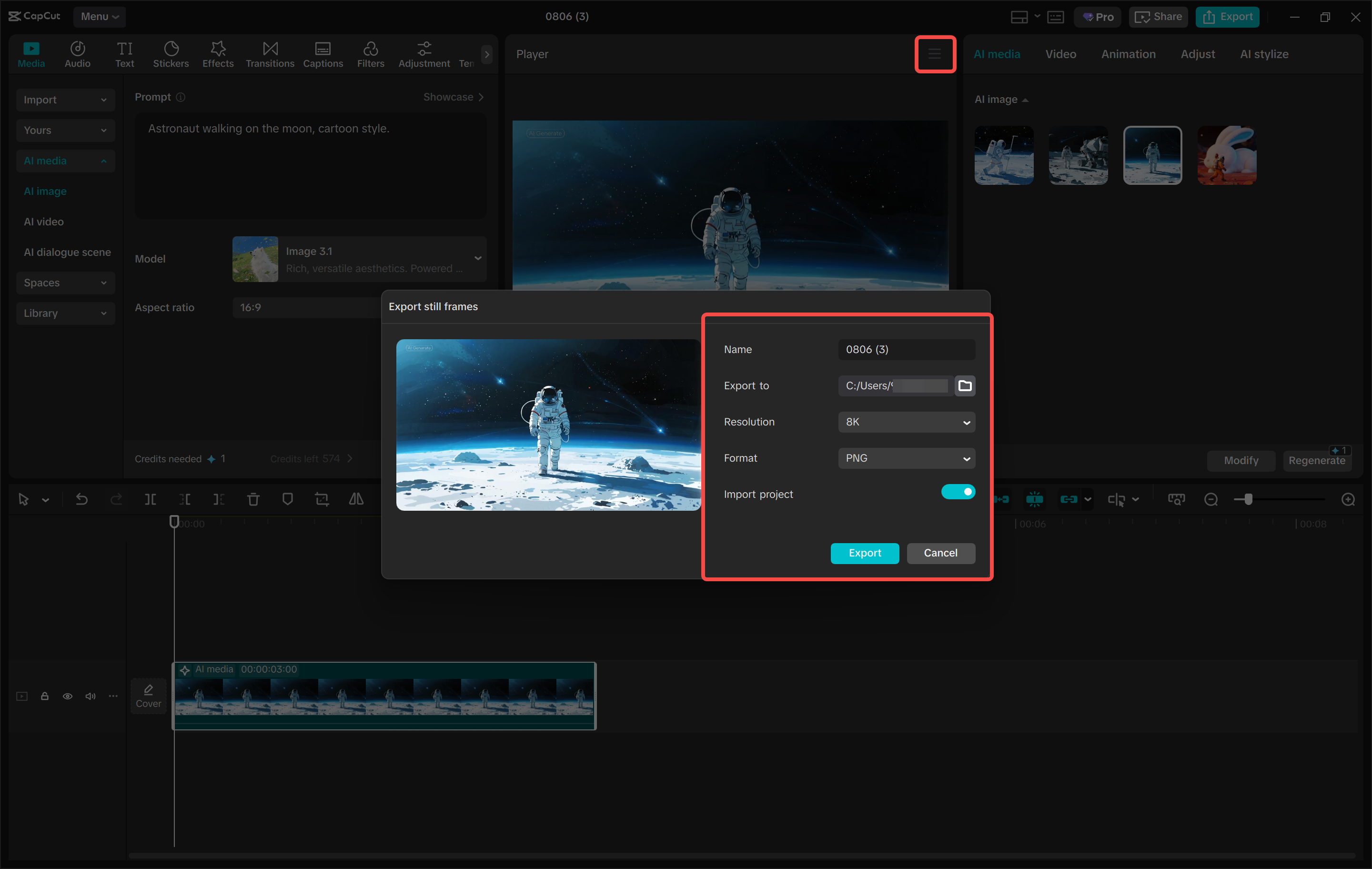Viewport: 1372px width, 869px height.
Task: Open the Menu dropdown in title bar
Action: [x=100, y=17]
